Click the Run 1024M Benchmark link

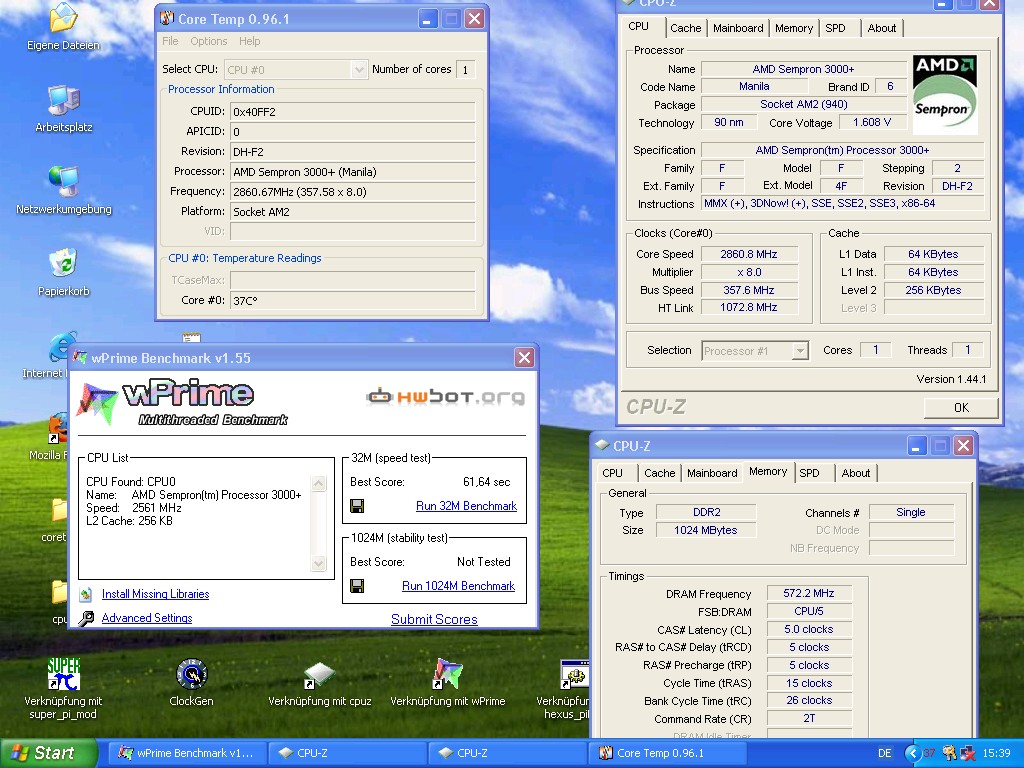(458, 586)
